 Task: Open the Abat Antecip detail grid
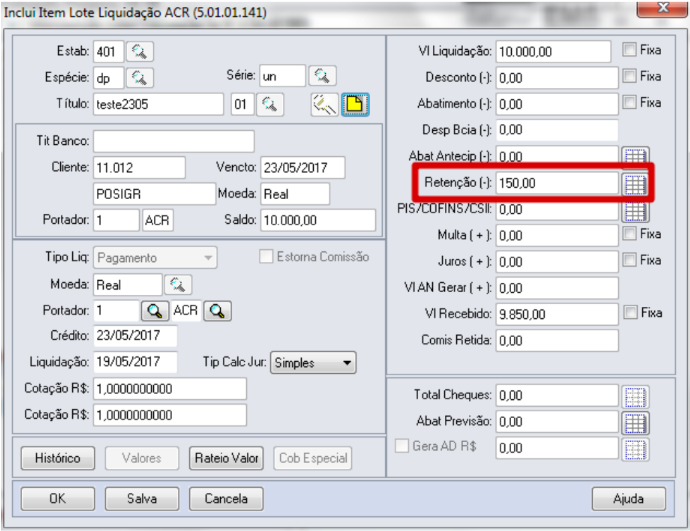click(x=635, y=157)
